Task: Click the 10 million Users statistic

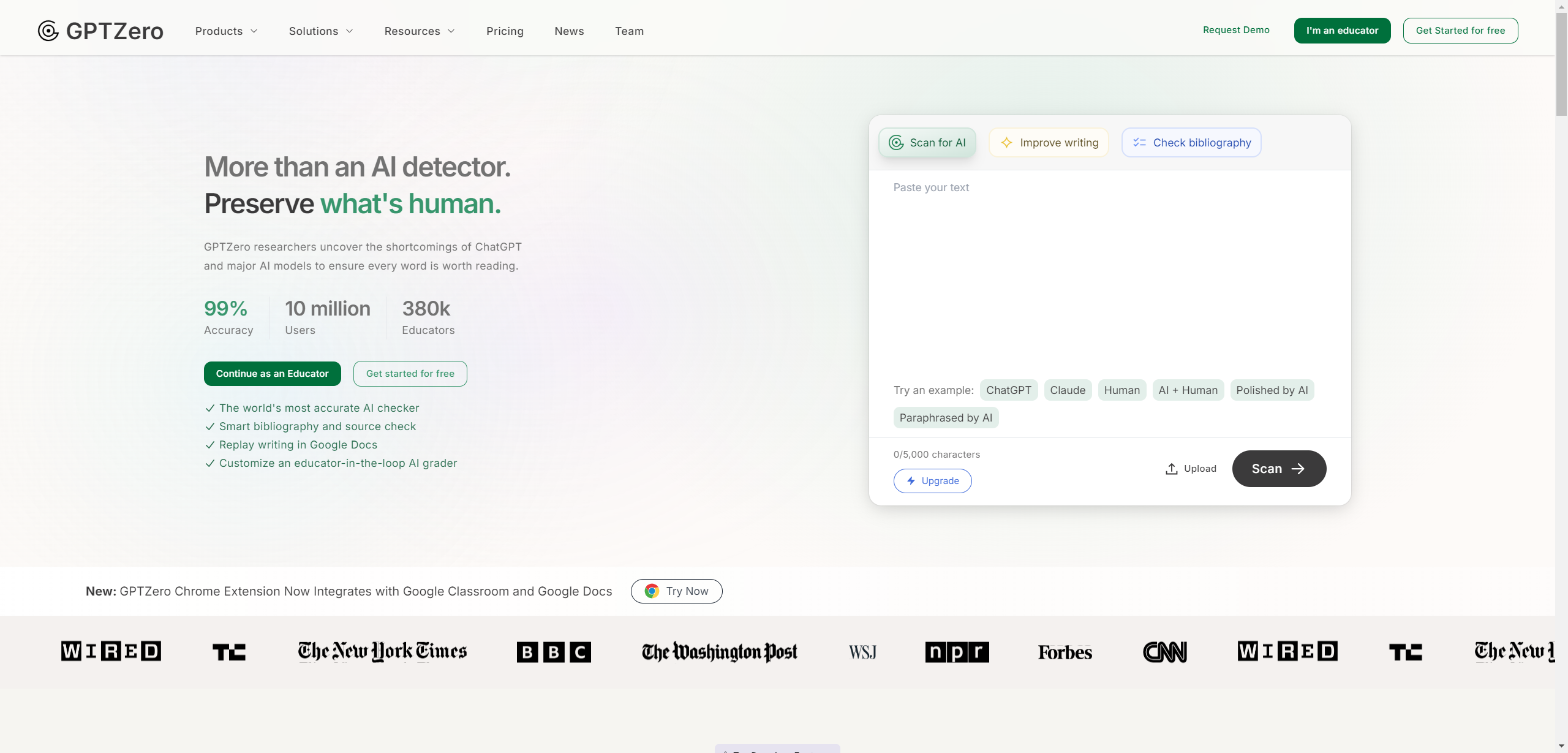Action: [x=328, y=317]
